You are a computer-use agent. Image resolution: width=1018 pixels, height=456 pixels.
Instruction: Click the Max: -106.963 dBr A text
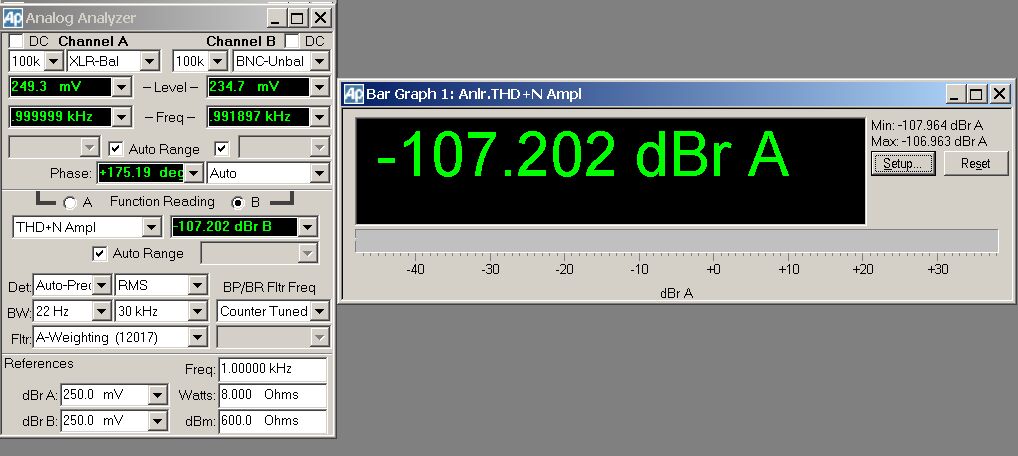pos(929,141)
